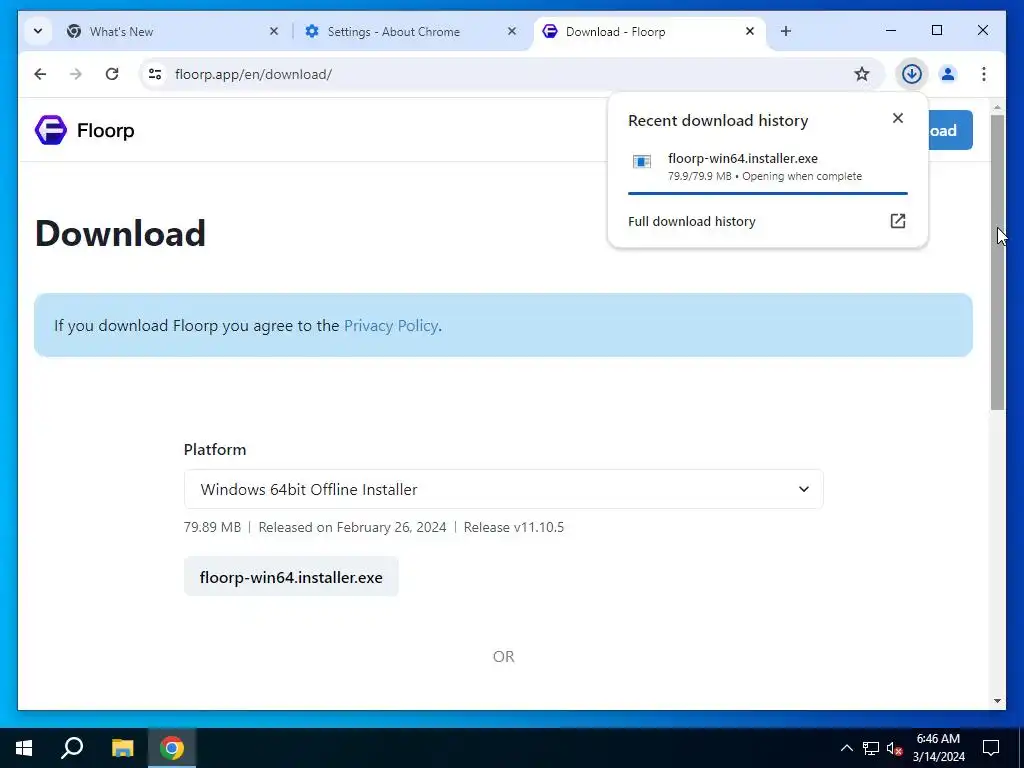Bookmark this page with the star icon
This screenshot has height=768, width=1024.
click(x=862, y=74)
